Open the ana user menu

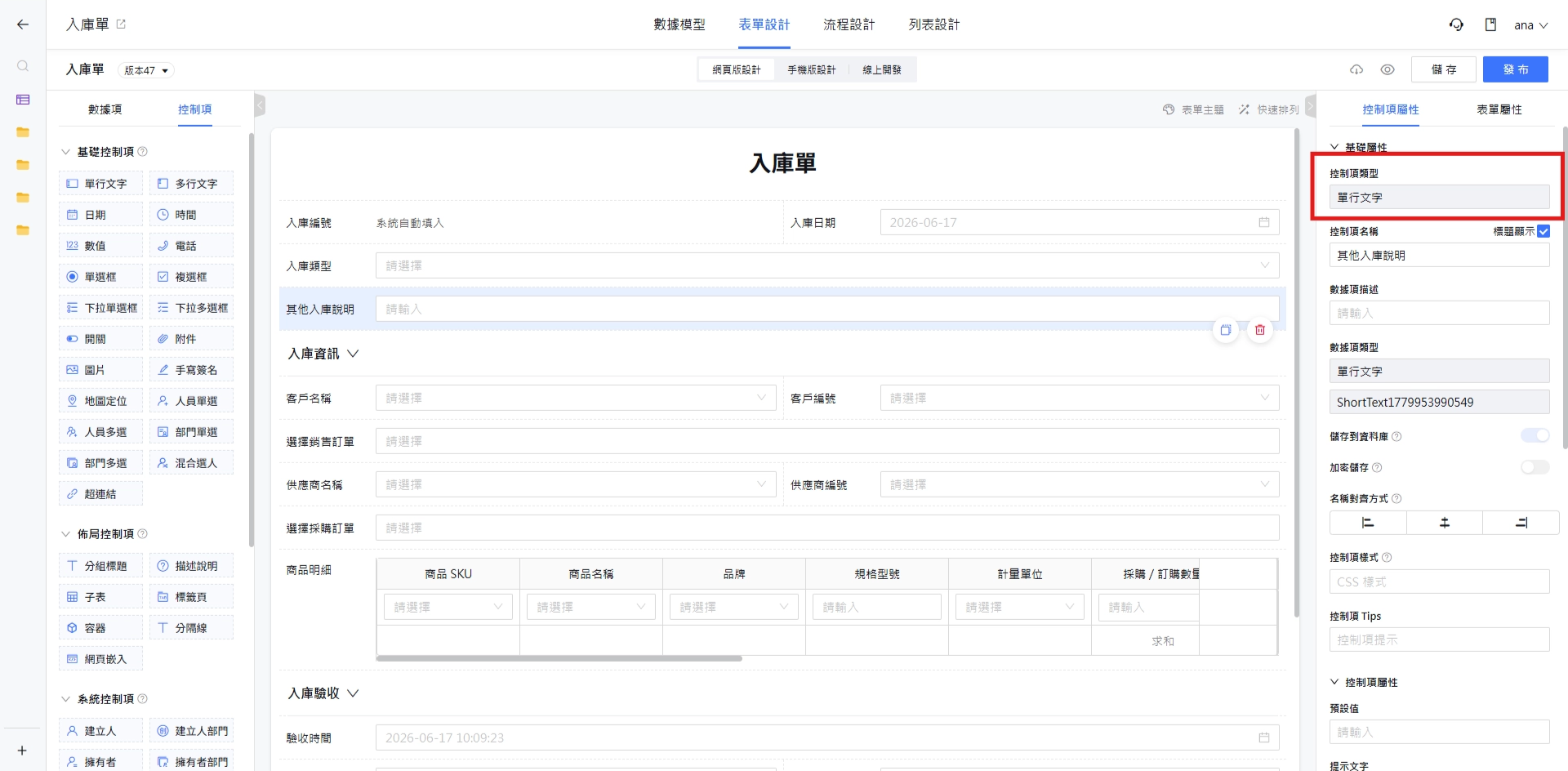point(1530,25)
